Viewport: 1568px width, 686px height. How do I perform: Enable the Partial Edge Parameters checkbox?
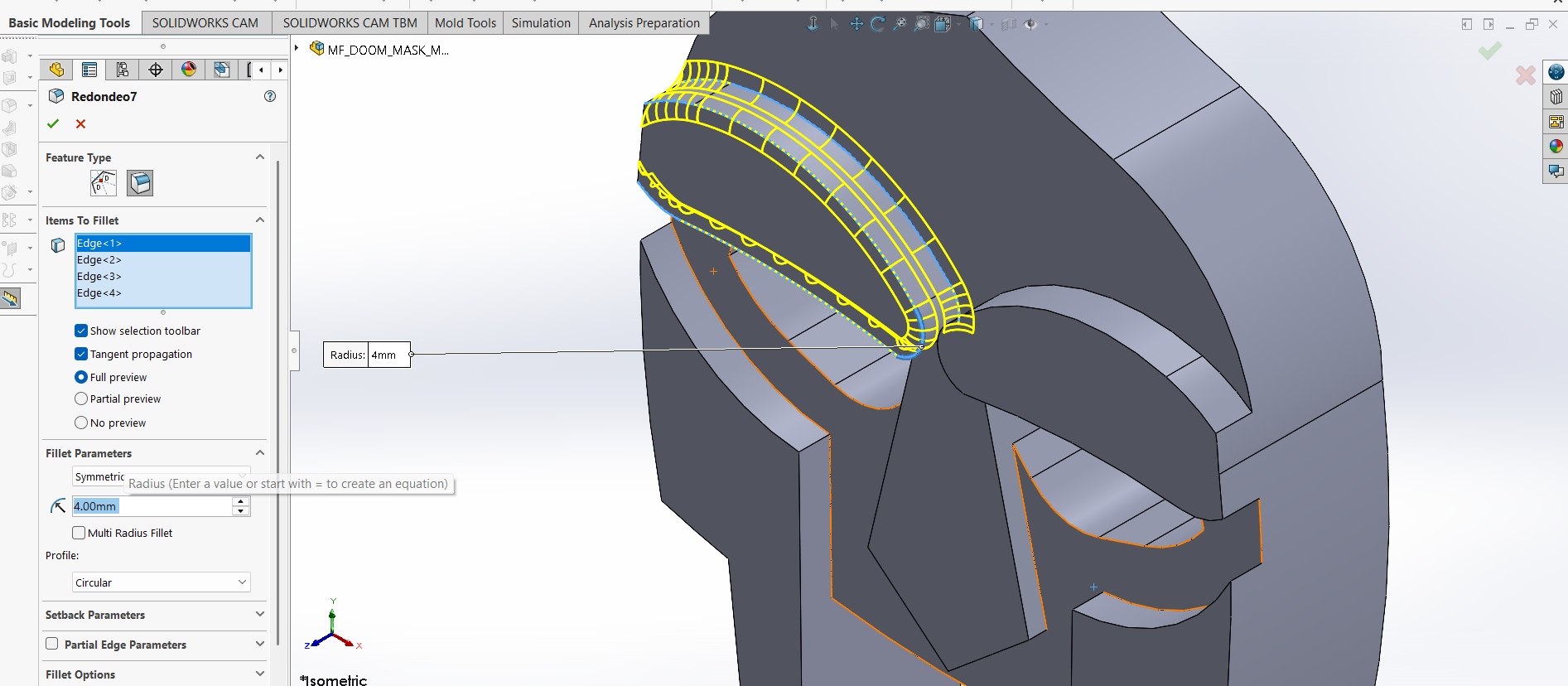click(52, 644)
